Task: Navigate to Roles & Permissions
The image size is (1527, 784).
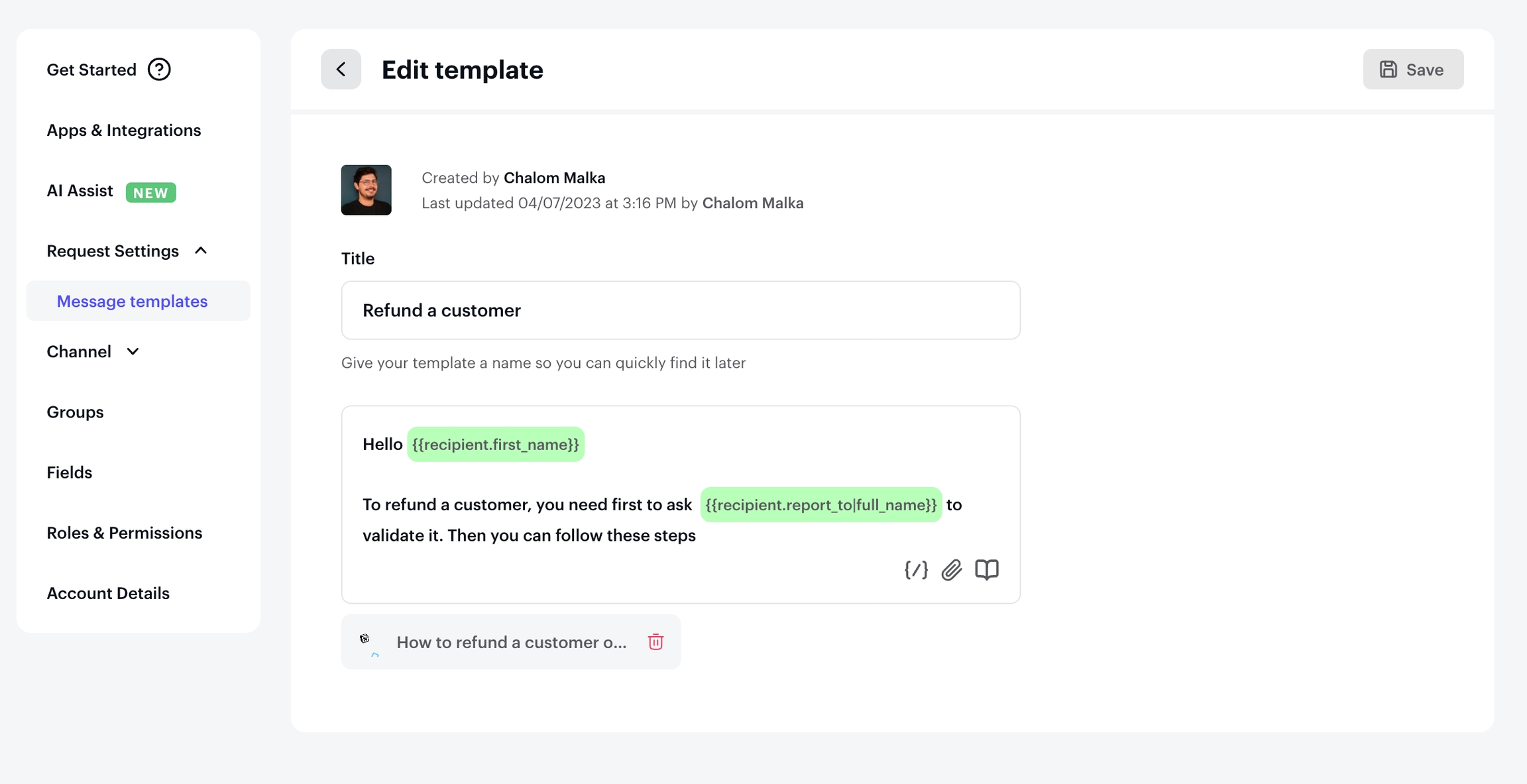Action: tap(124, 533)
